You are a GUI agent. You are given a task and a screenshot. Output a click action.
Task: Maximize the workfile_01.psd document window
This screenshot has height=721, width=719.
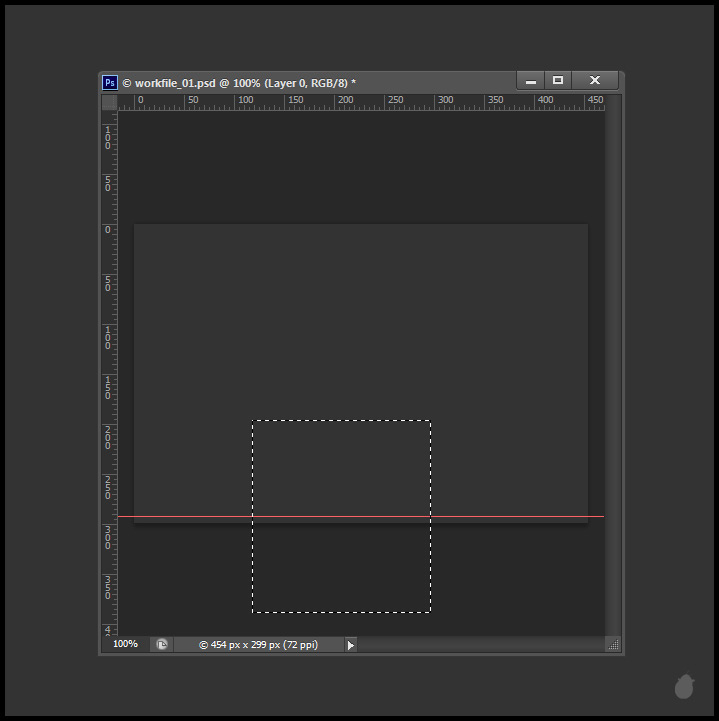pyautogui.click(x=558, y=80)
